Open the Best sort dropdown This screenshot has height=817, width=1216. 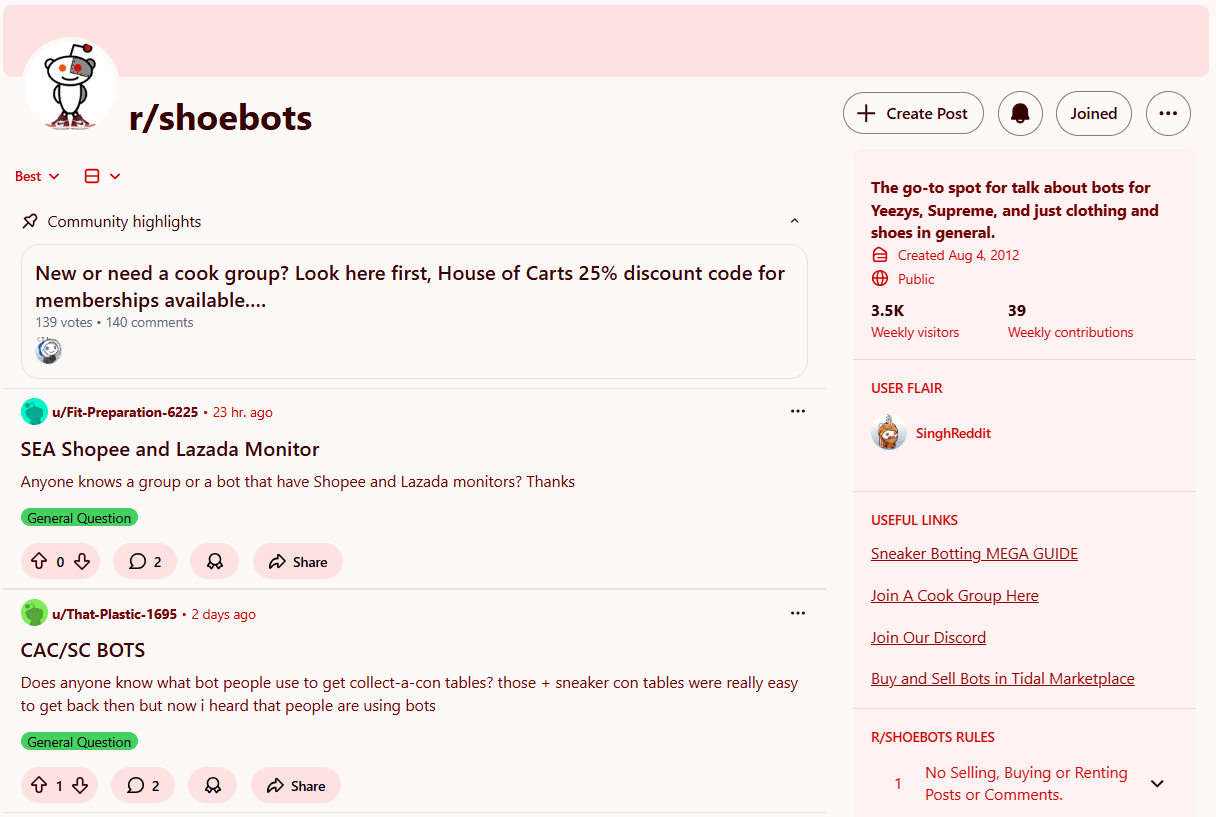(36, 176)
